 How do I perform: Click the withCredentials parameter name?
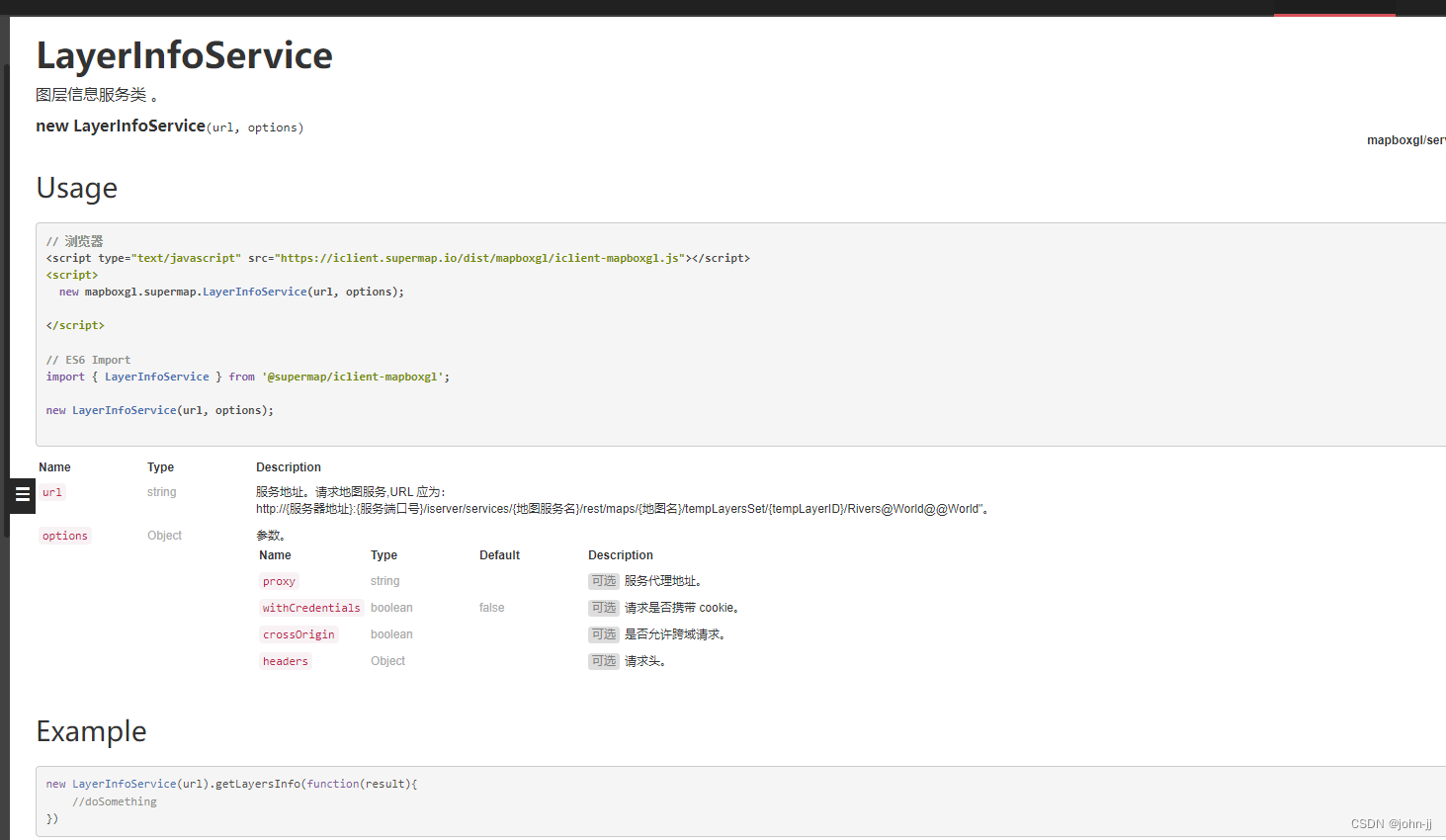point(310,607)
